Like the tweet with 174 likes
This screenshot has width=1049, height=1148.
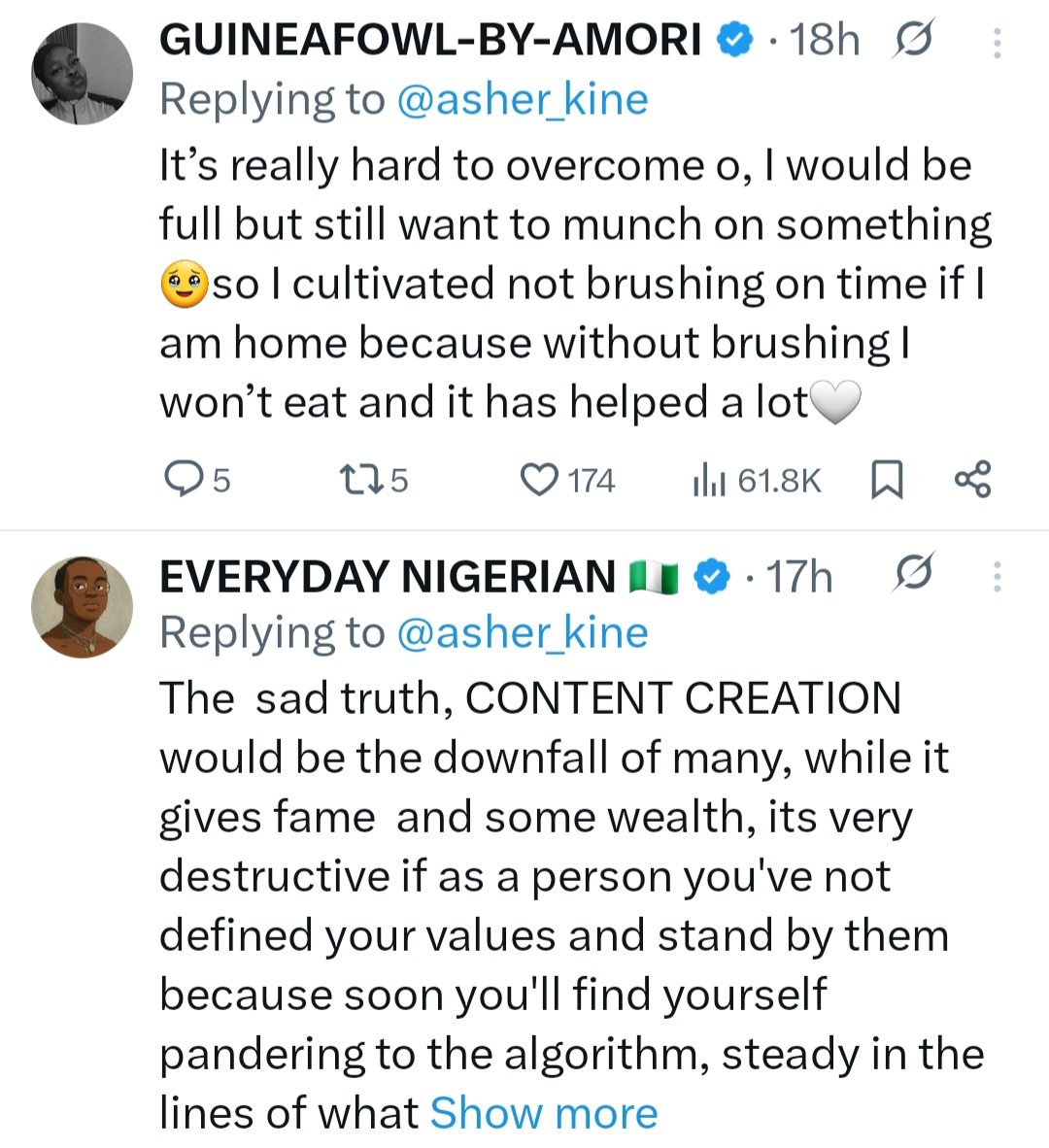pos(539,480)
